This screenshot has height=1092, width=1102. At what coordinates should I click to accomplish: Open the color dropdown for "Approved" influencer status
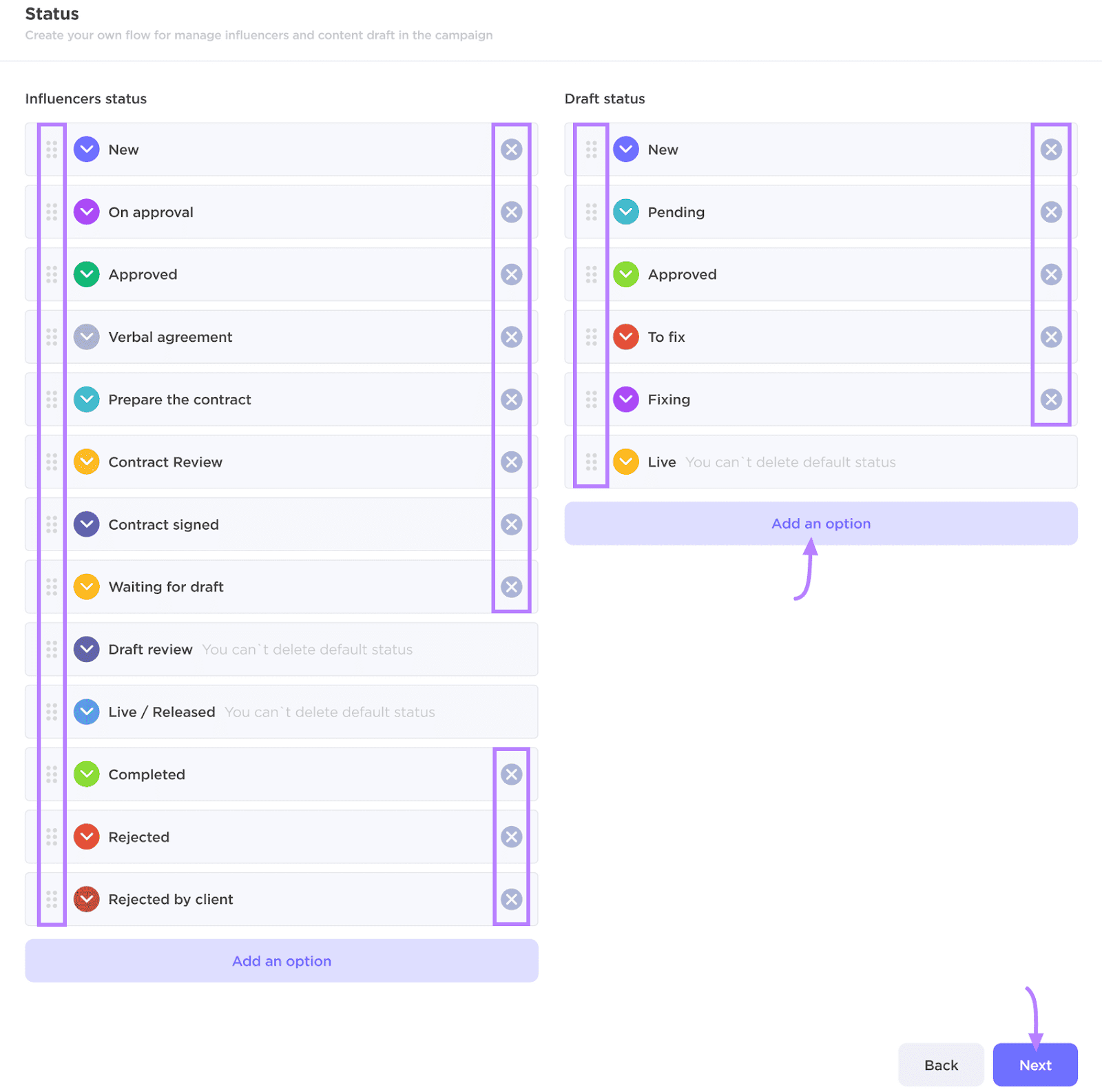click(86, 274)
